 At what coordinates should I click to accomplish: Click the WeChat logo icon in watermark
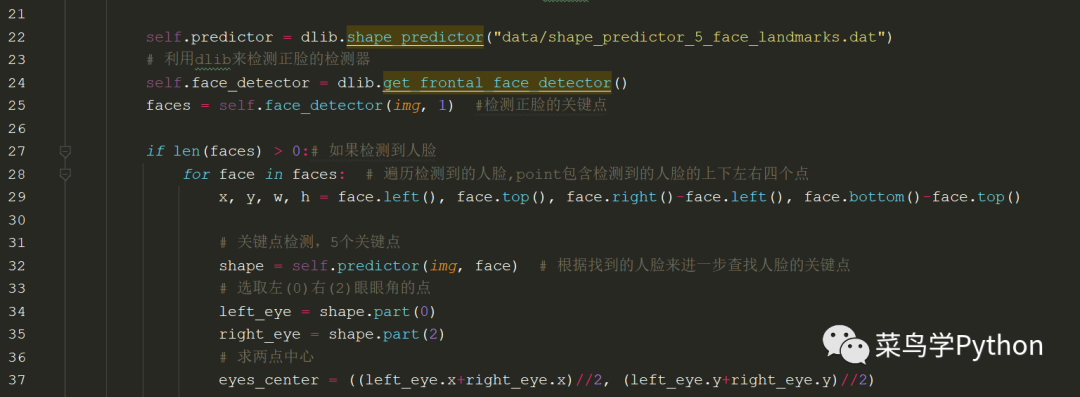[x=844, y=344]
